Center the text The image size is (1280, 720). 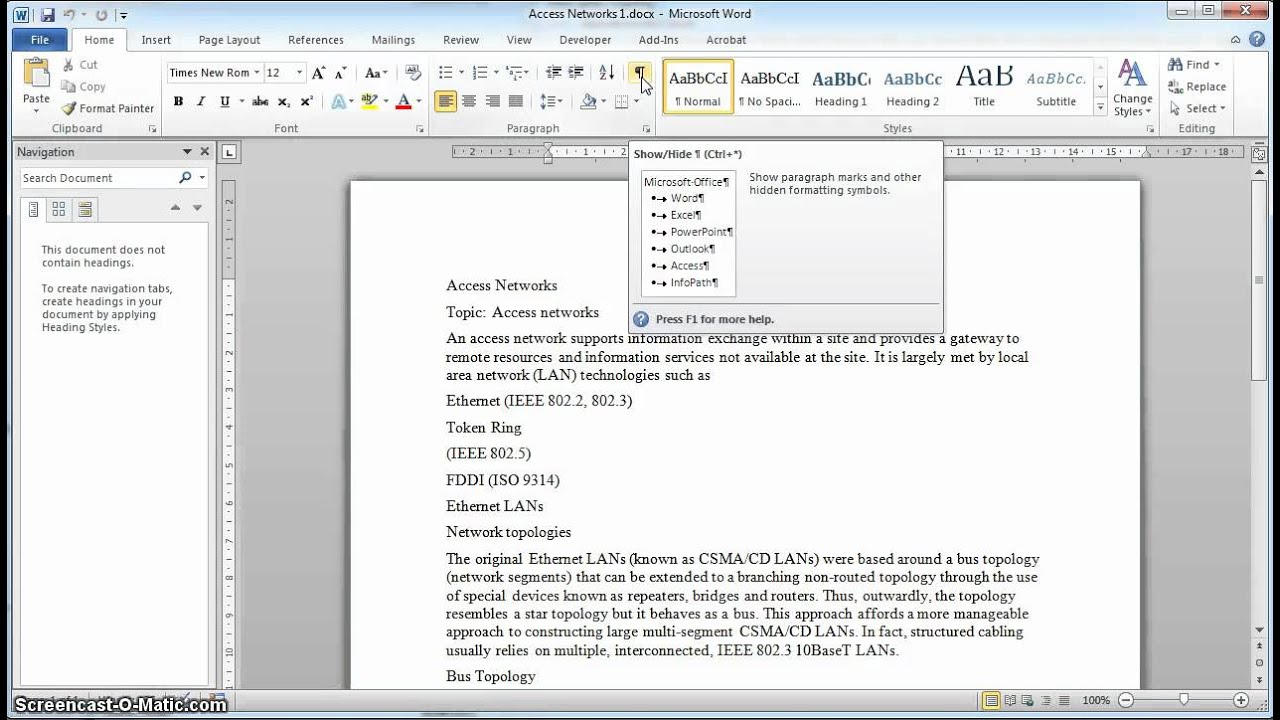click(469, 101)
